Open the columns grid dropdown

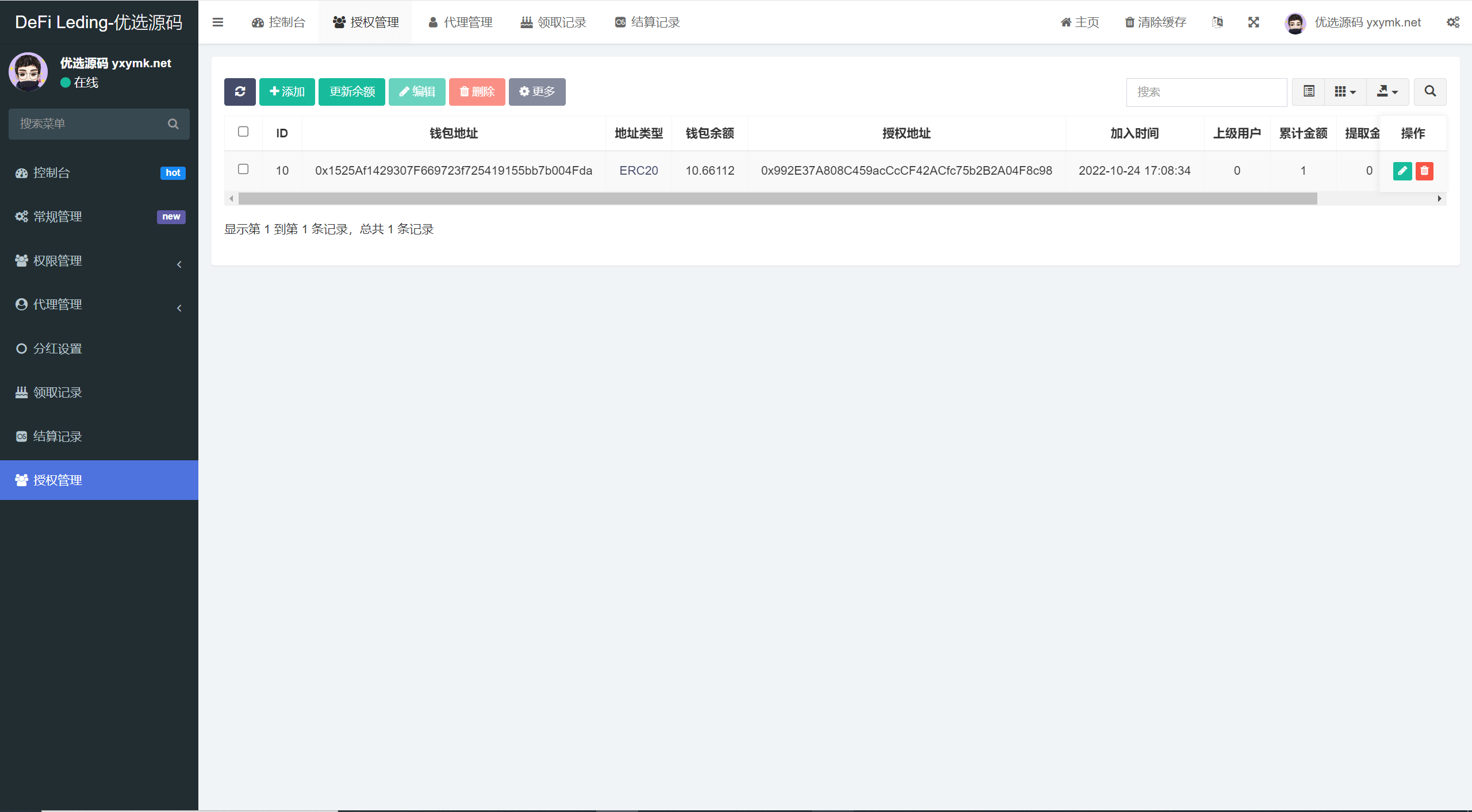click(1345, 92)
